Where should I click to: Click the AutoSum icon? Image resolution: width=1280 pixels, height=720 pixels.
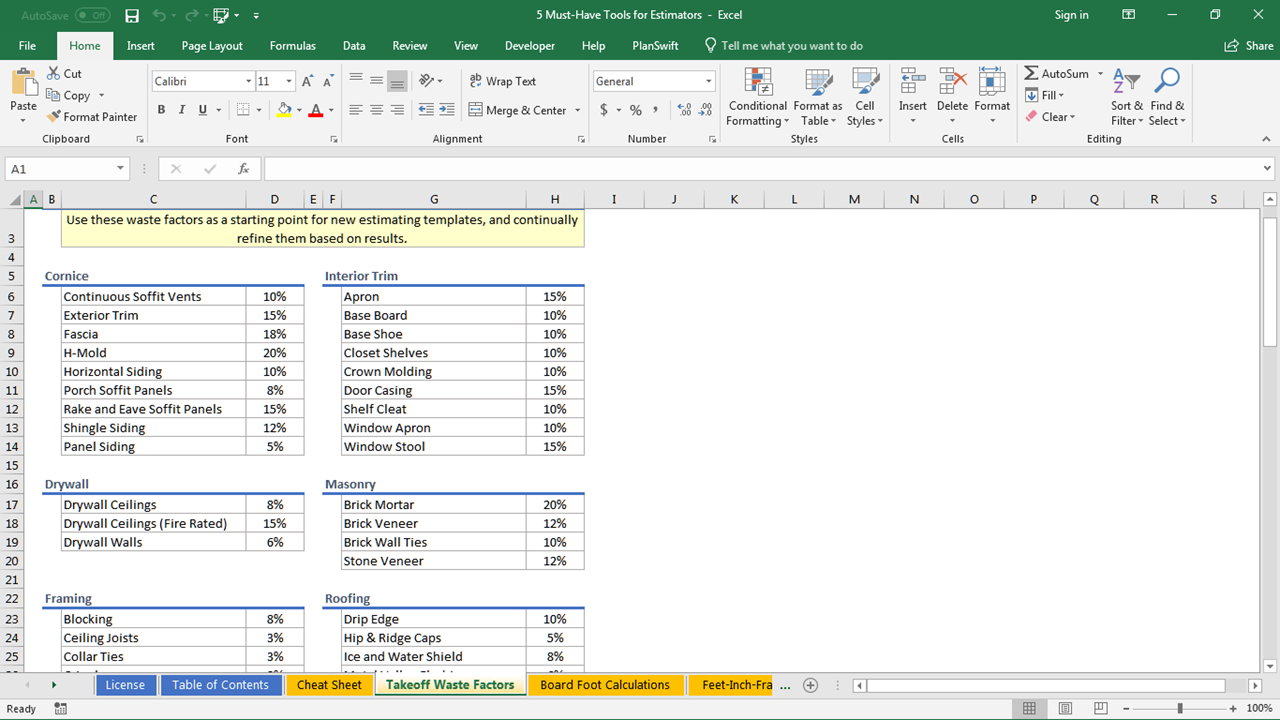(x=1032, y=74)
